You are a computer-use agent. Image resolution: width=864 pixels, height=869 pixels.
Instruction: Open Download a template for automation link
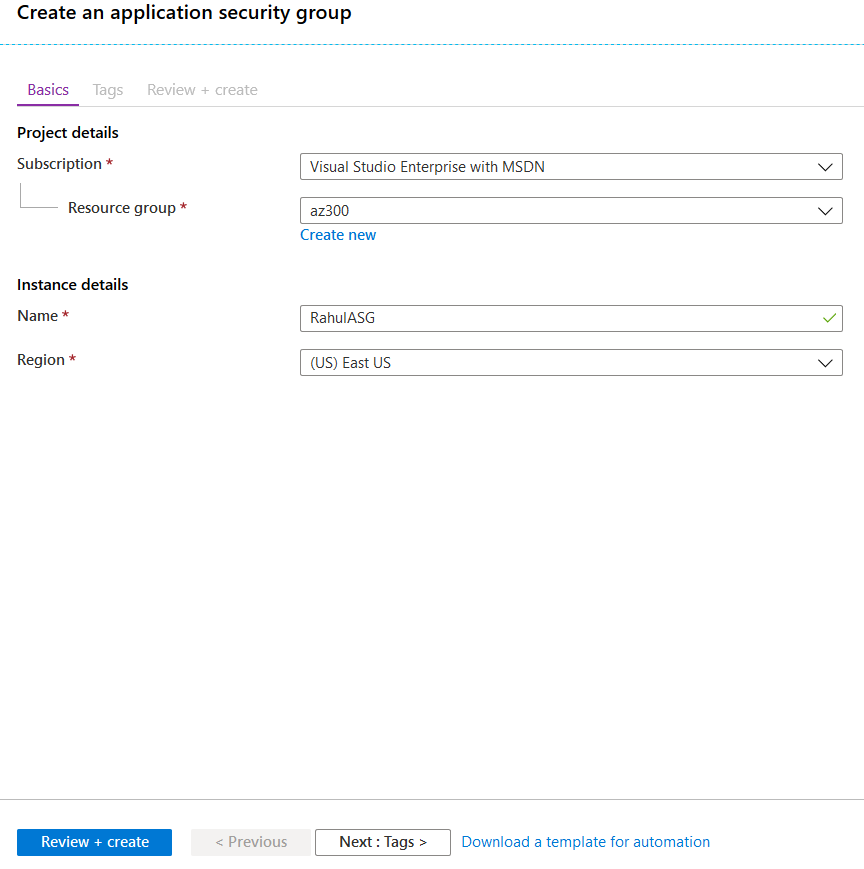point(585,842)
